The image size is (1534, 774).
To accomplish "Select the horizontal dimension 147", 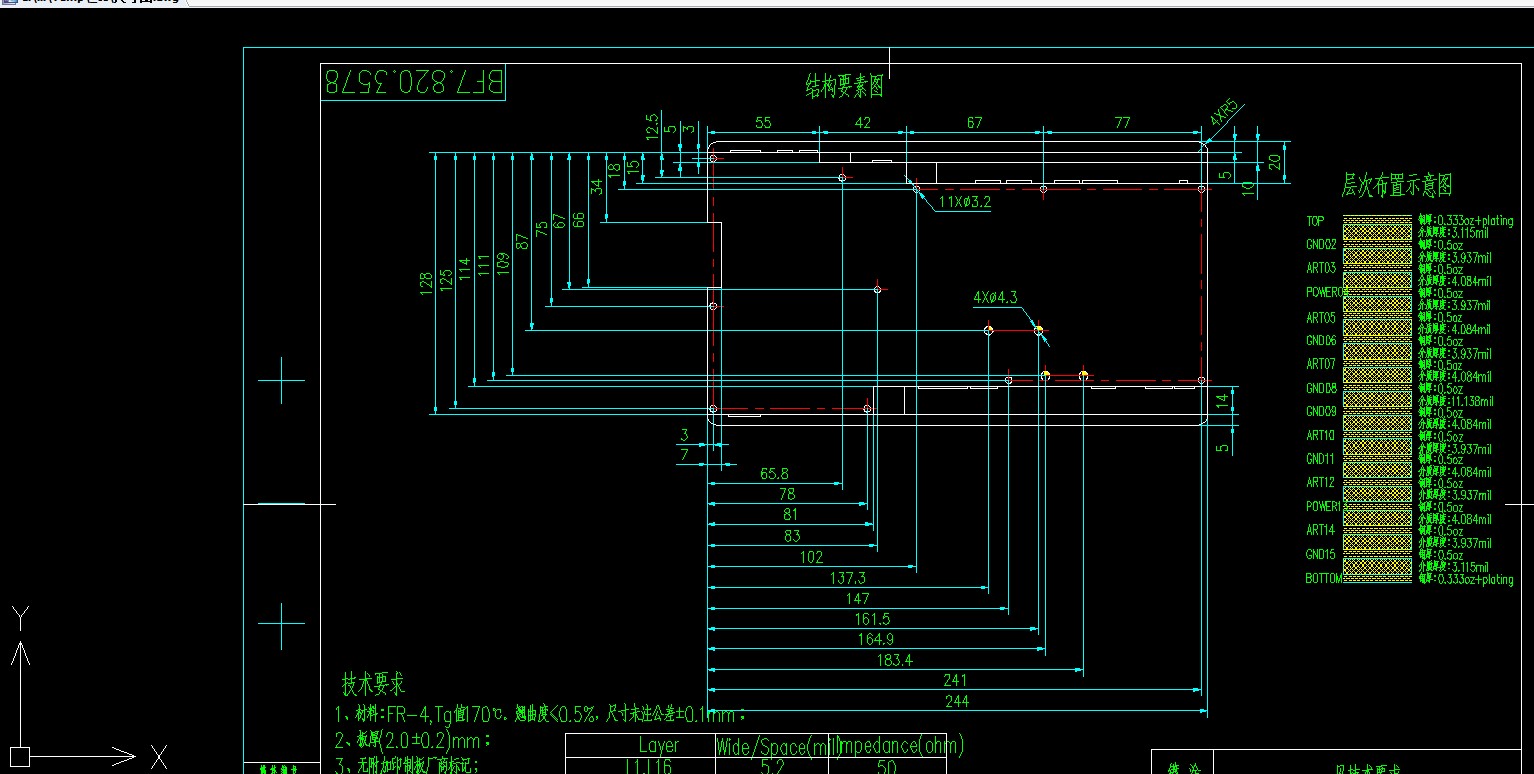I will (857, 599).
